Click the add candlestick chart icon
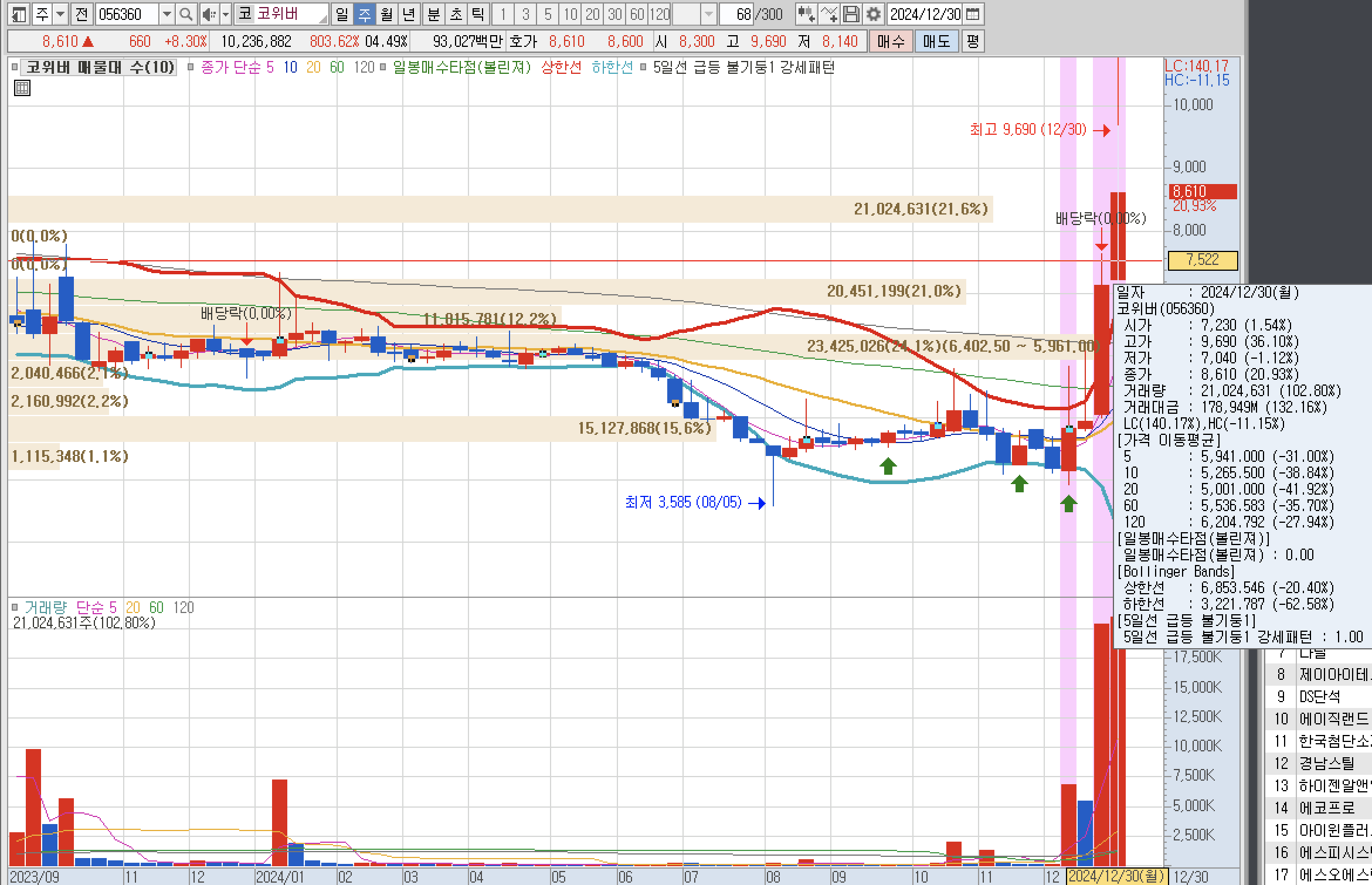Viewport: 1372px width, 885px height. [x=806, y=14]
